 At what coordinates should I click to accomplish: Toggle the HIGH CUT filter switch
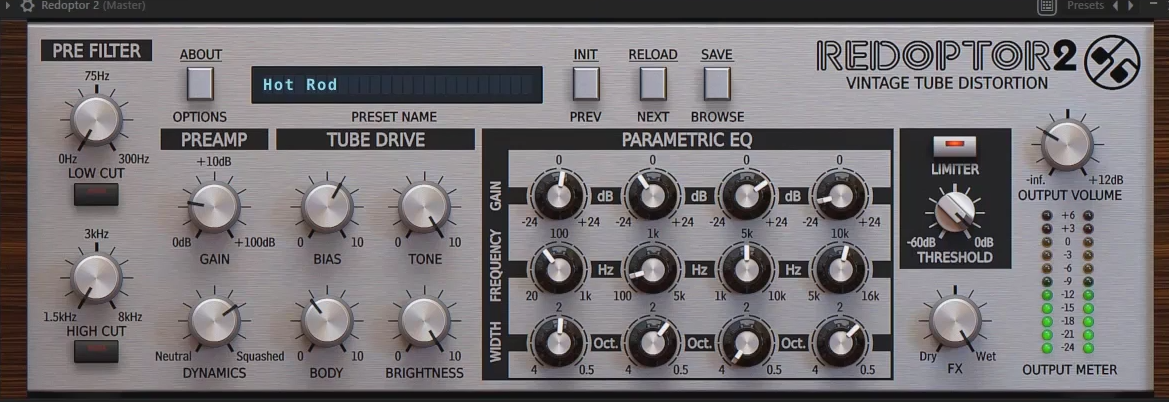click(x=96, y=350)
